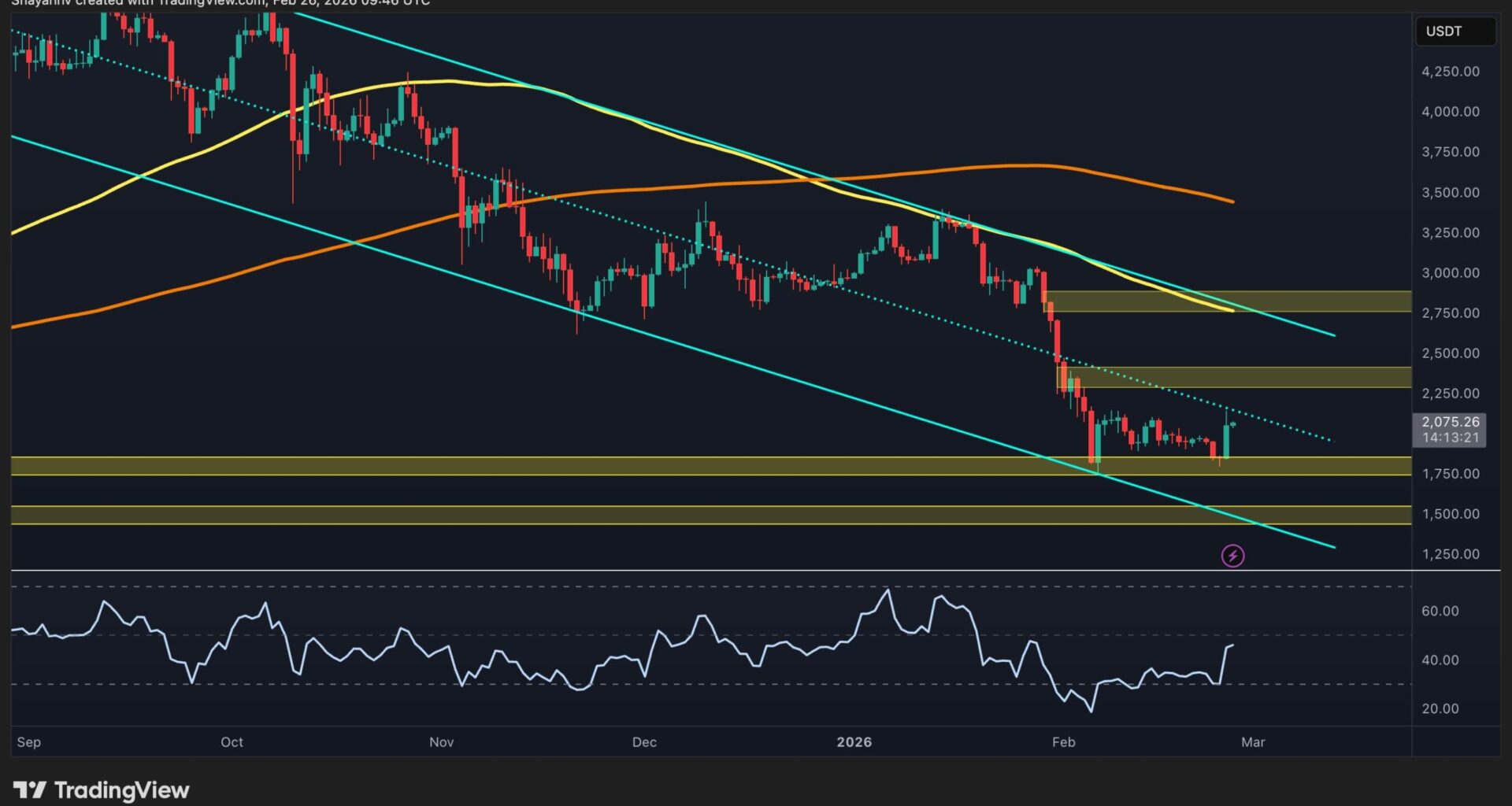This screenshot has width=1512, height=806.
Task: Open the USDT currency selector
Action: pos(1455,31)
